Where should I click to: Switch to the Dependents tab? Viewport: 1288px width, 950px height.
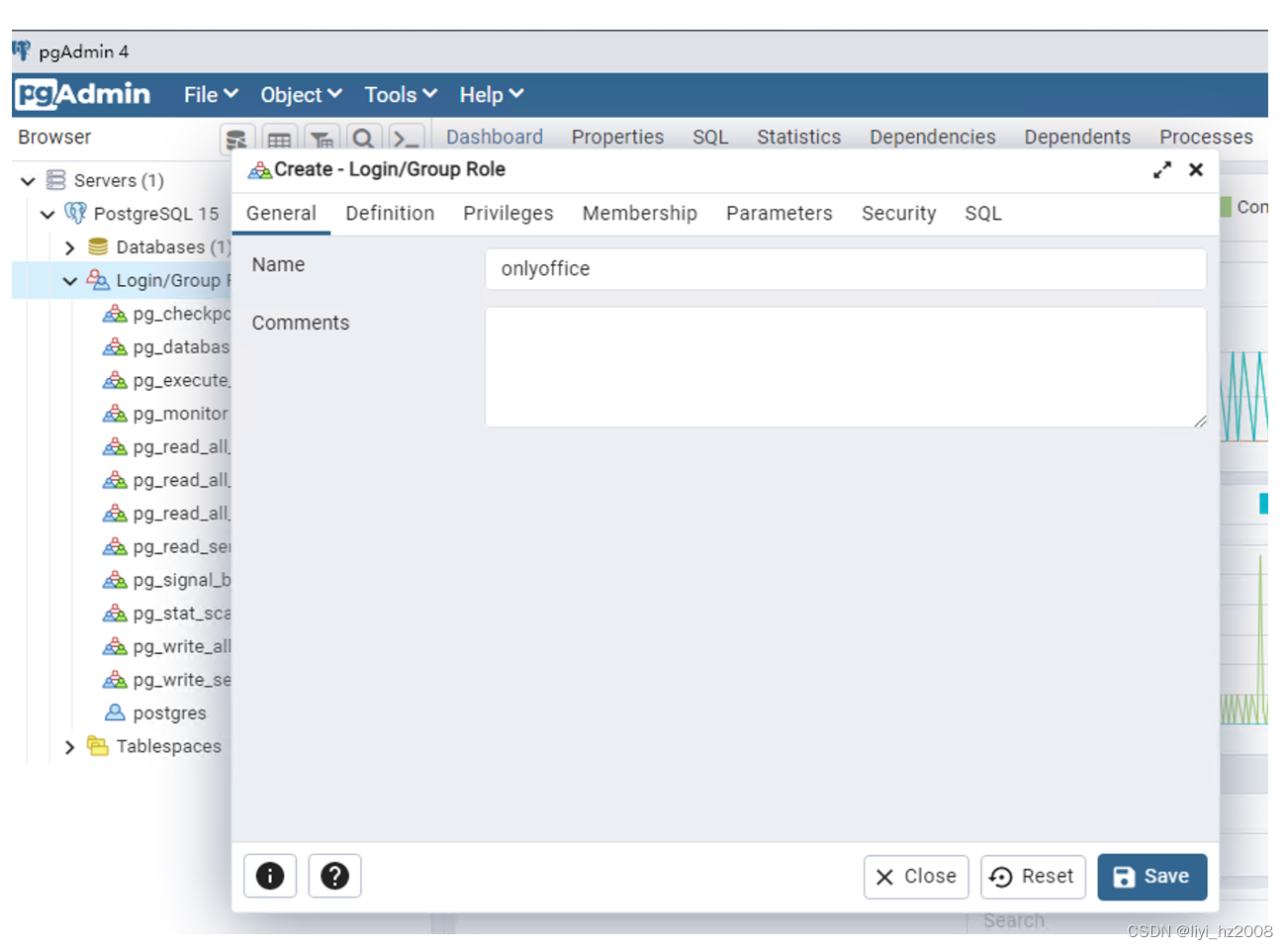point(1077,137)
